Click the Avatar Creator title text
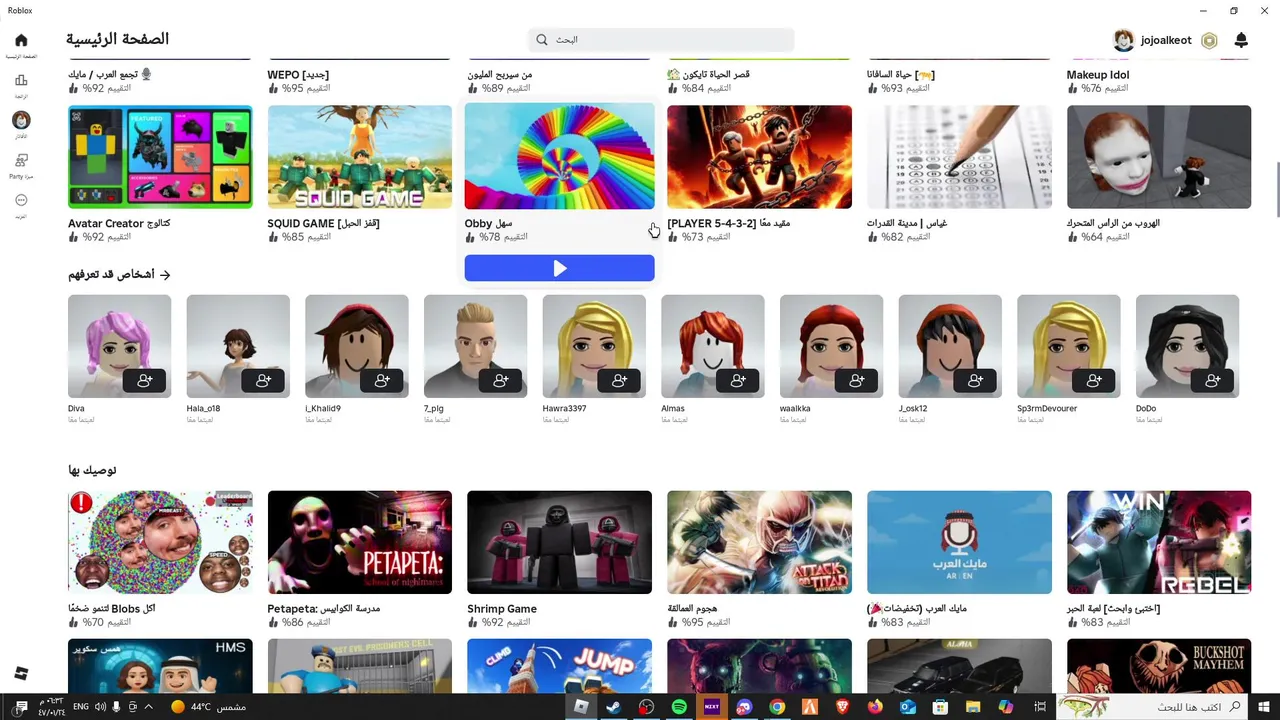This screenshot has width=1280, height=720. pyautogui.click(x=119, y=223)
